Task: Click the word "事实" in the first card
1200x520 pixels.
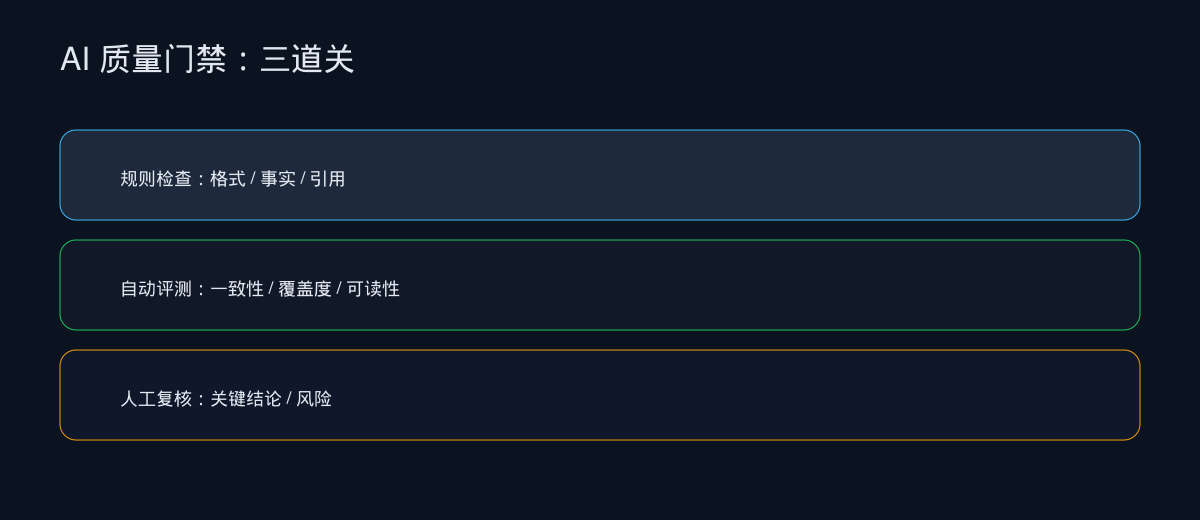Action: (x=278, y=179)
